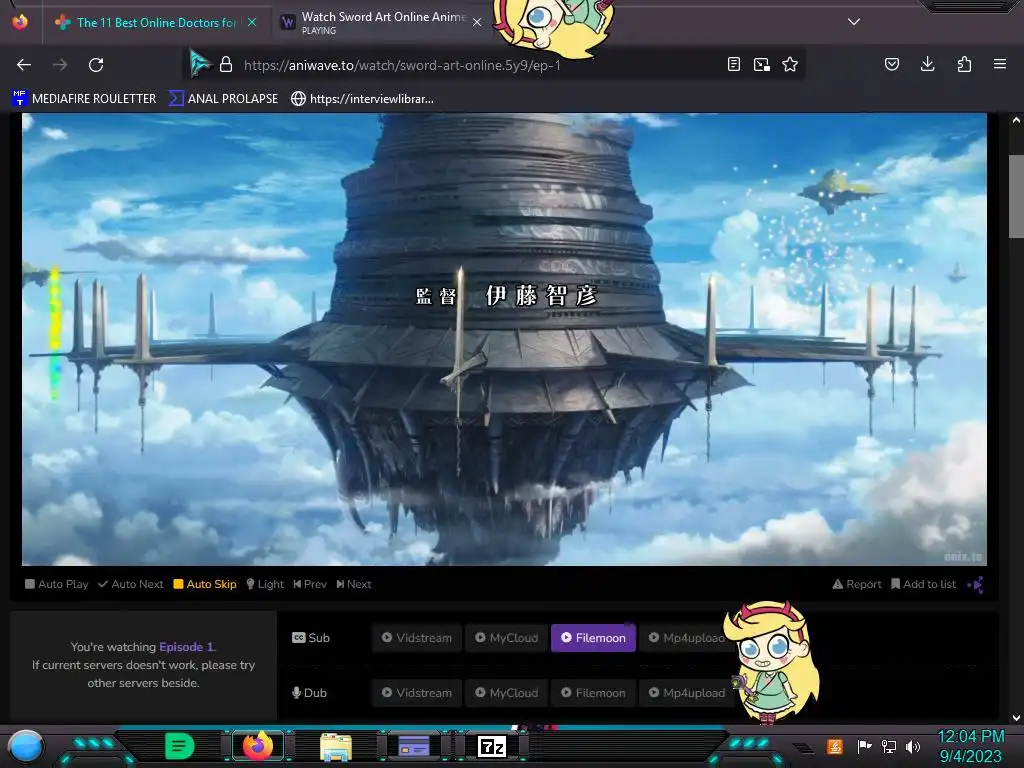Choose Dub Filemoon server
The image size is (1024, 768).
[x=593, y=692]
